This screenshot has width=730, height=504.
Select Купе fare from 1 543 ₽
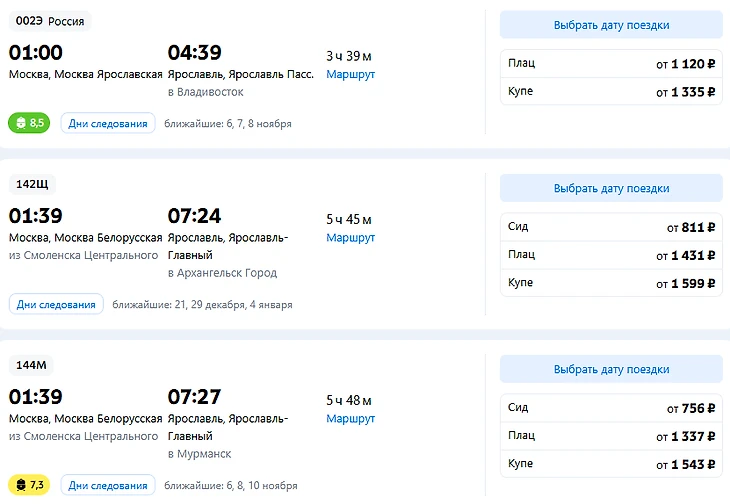[x=611, y=464]
